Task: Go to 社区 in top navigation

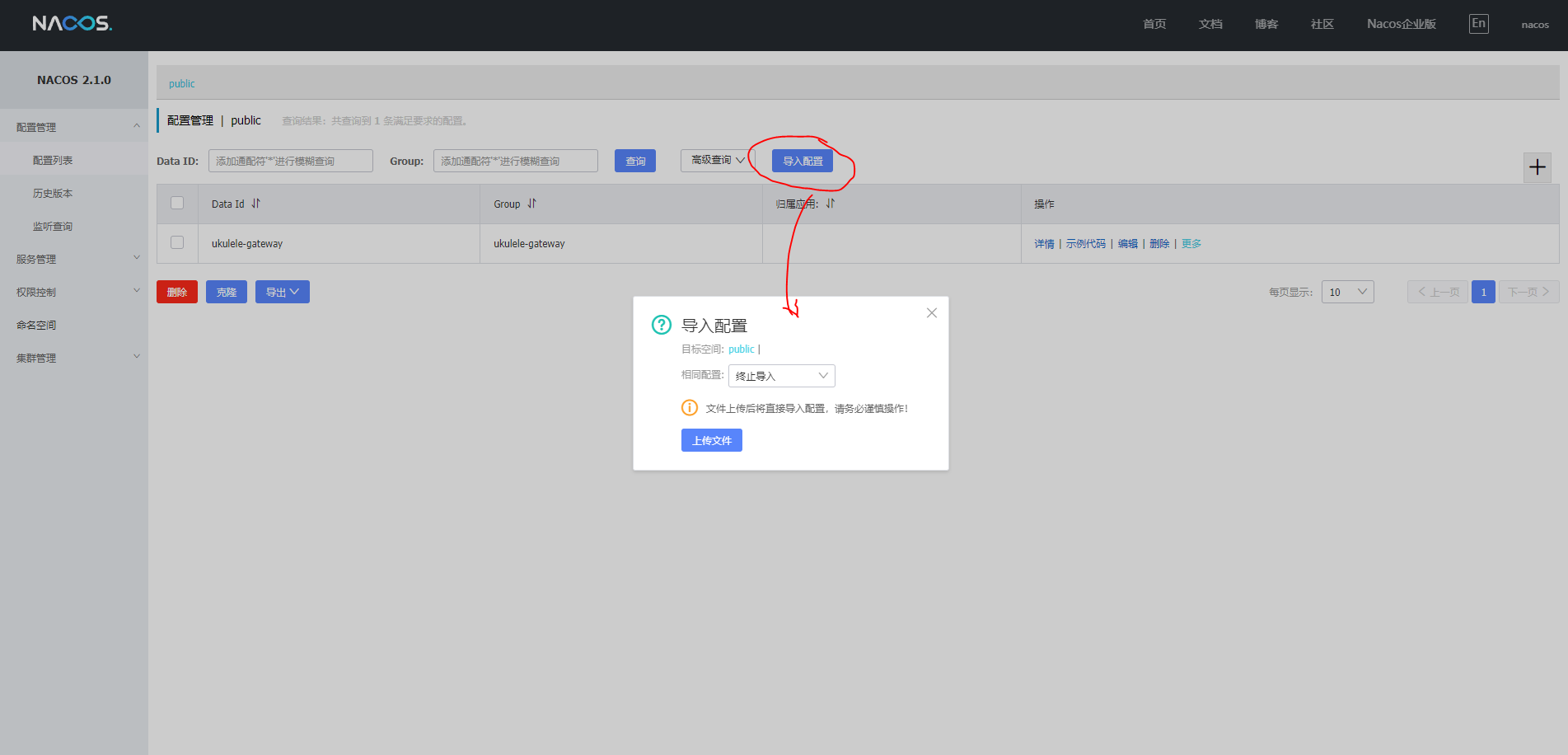Action: 1322,24
